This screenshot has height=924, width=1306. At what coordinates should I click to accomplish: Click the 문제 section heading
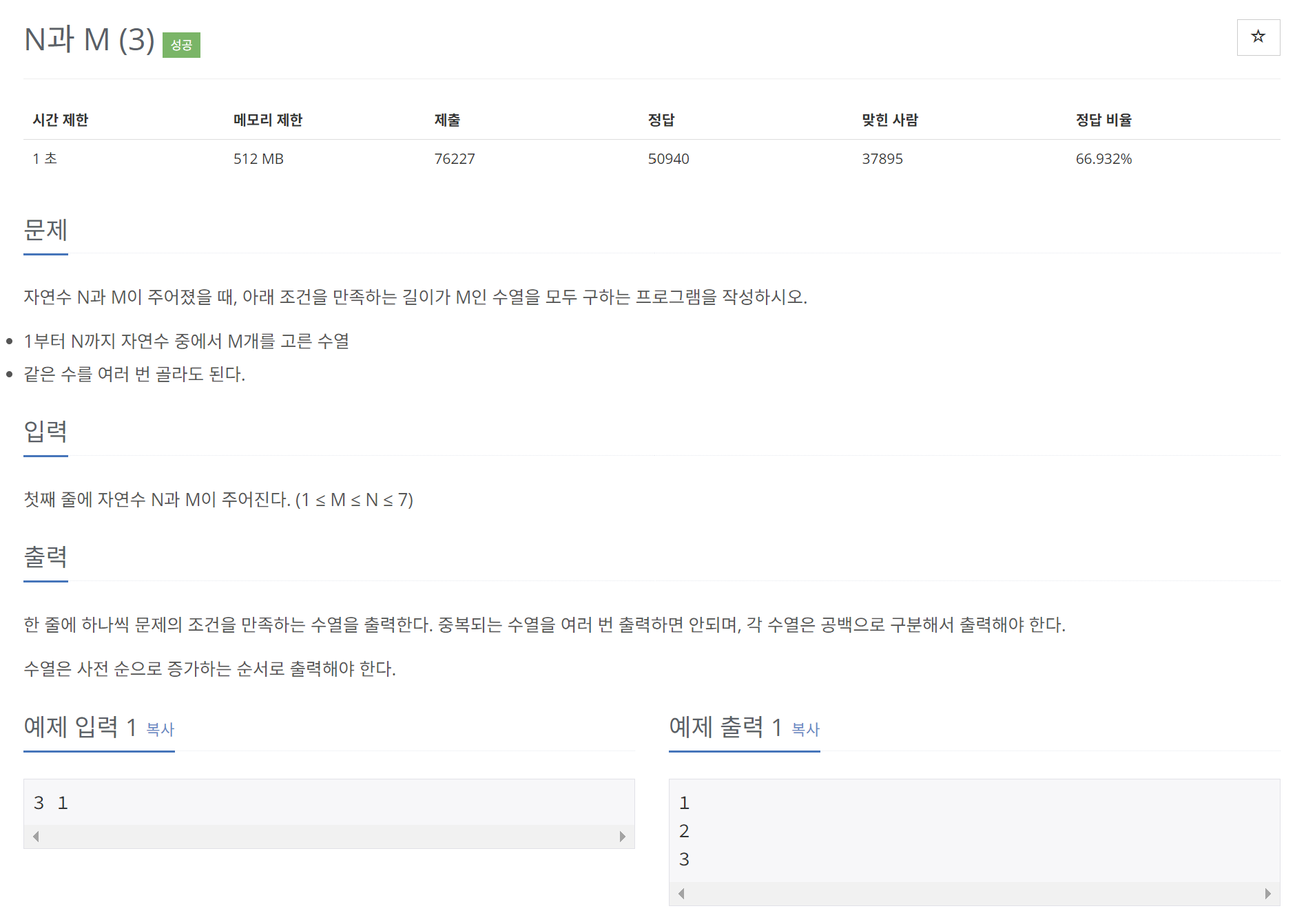45,230
